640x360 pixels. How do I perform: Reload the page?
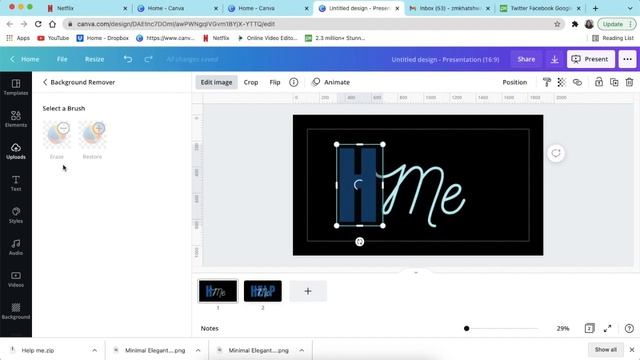(x=38, y=24)
